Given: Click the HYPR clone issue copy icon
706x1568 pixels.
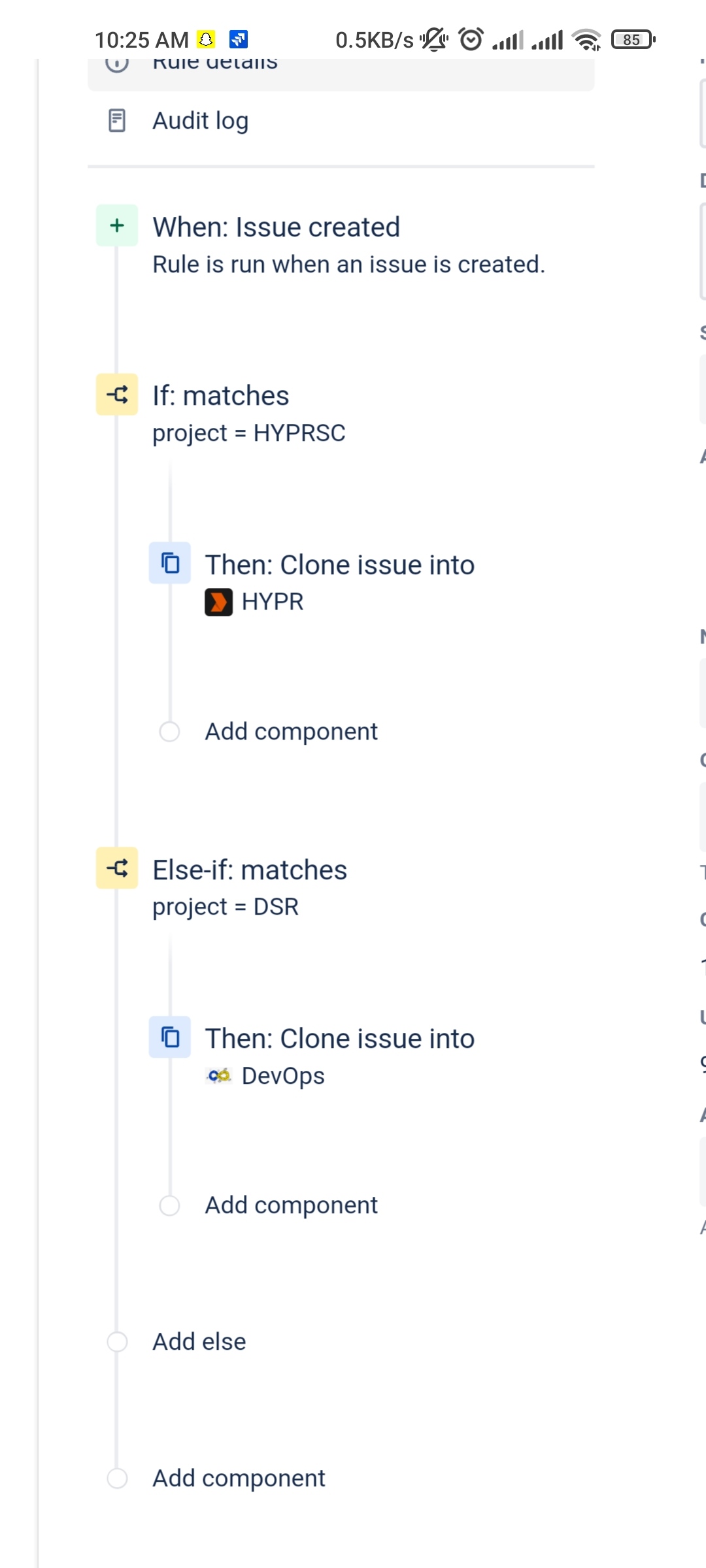Looking at the screenshot, I should coord(170,563).
